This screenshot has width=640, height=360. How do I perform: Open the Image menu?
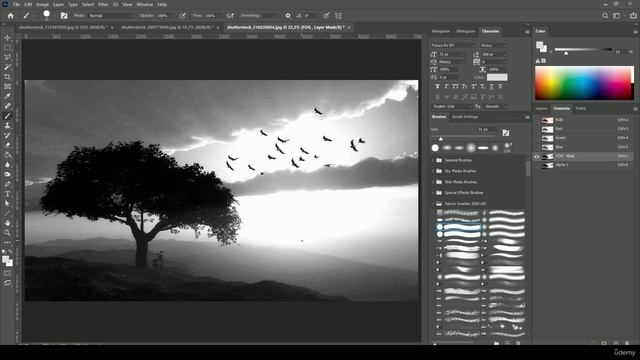coord(42,4)
